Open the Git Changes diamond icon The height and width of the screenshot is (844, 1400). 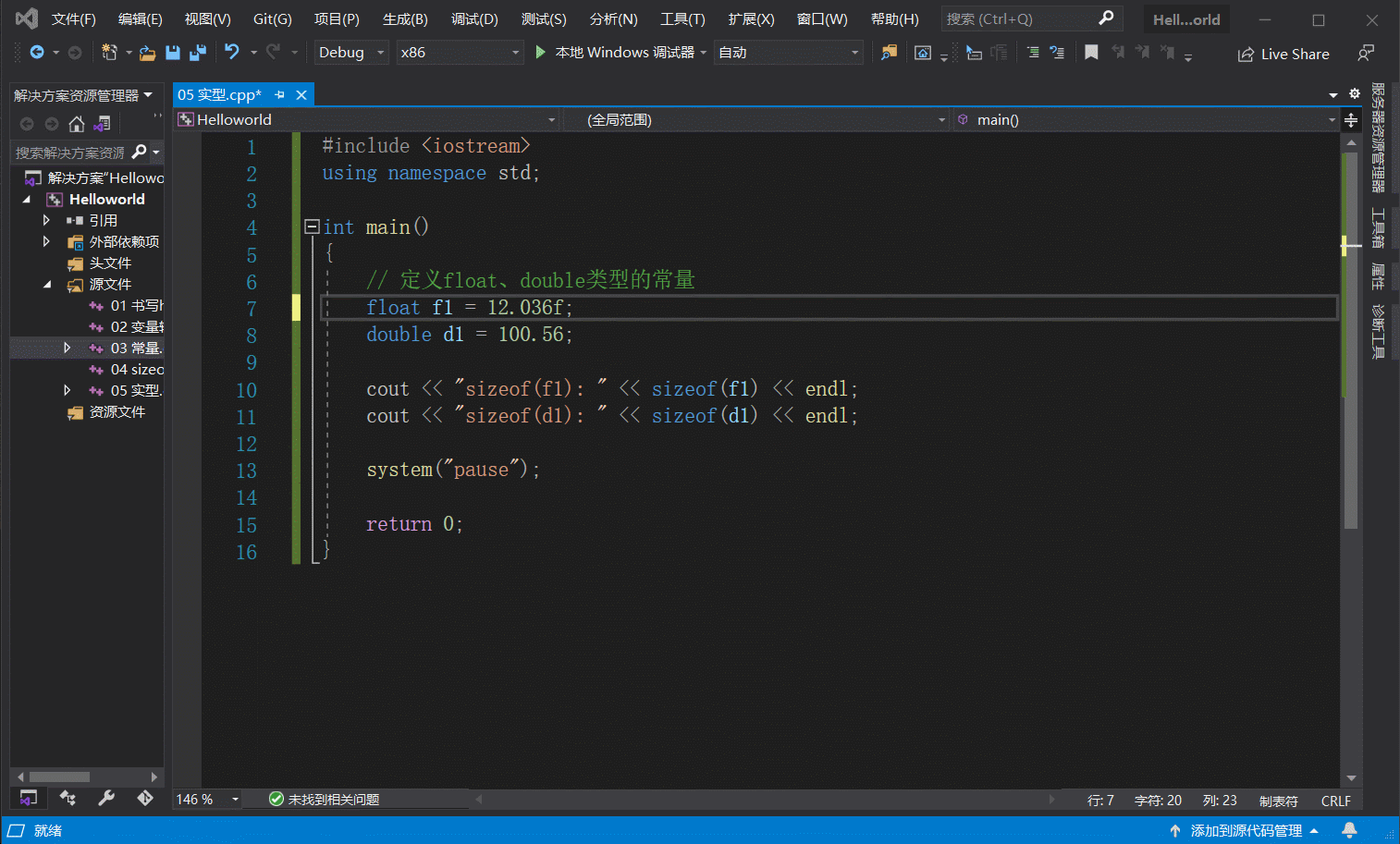[145, 798]
